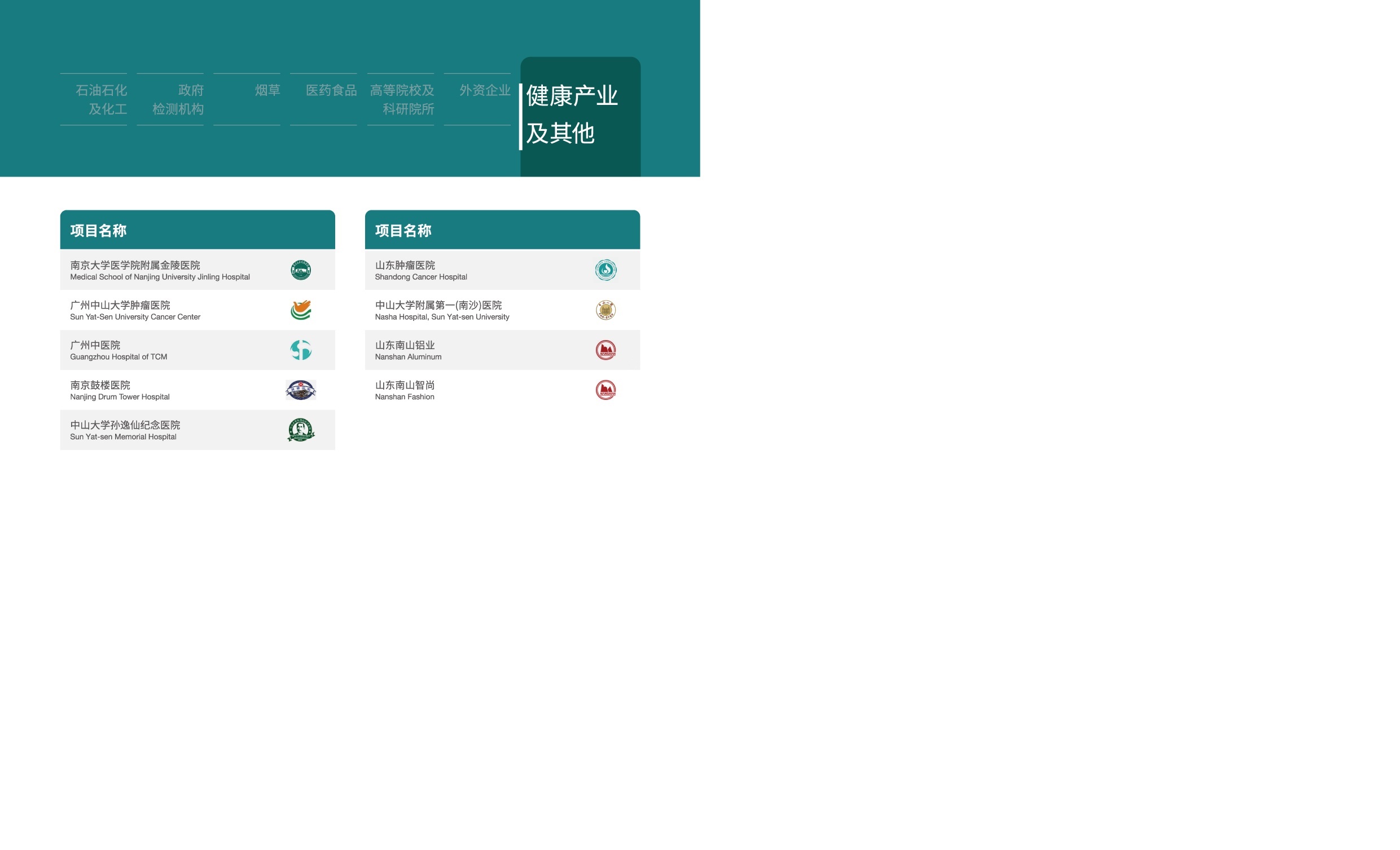Click the text 山东南山智尚

[x=405, y=385]
